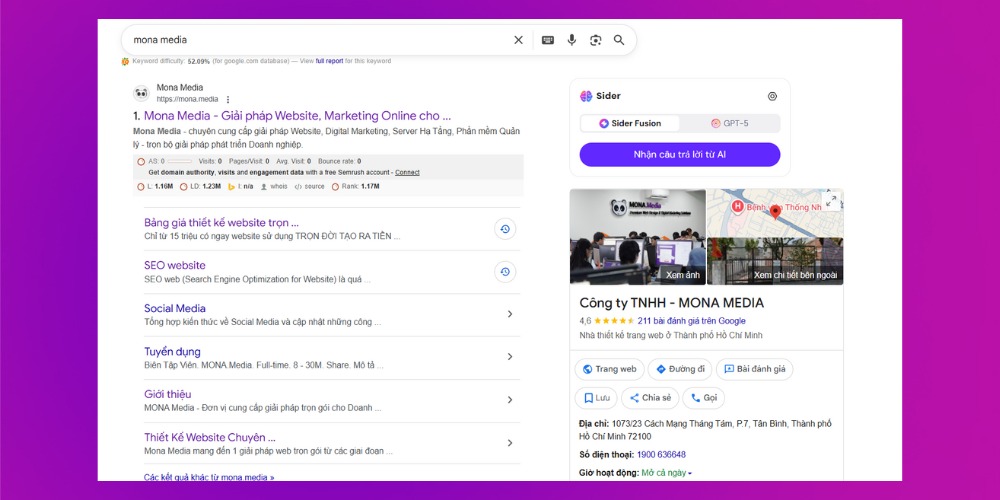Click the Giờ hoạt động label
This screenshot has height=500, width=1000.
click(609, 473)
